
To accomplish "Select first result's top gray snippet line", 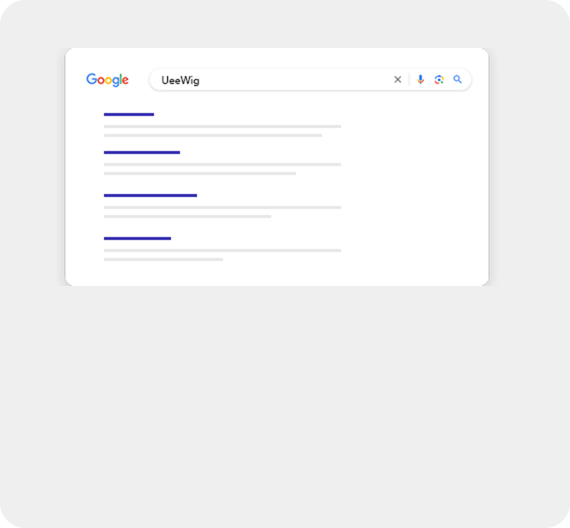I will tap(222, 127).
